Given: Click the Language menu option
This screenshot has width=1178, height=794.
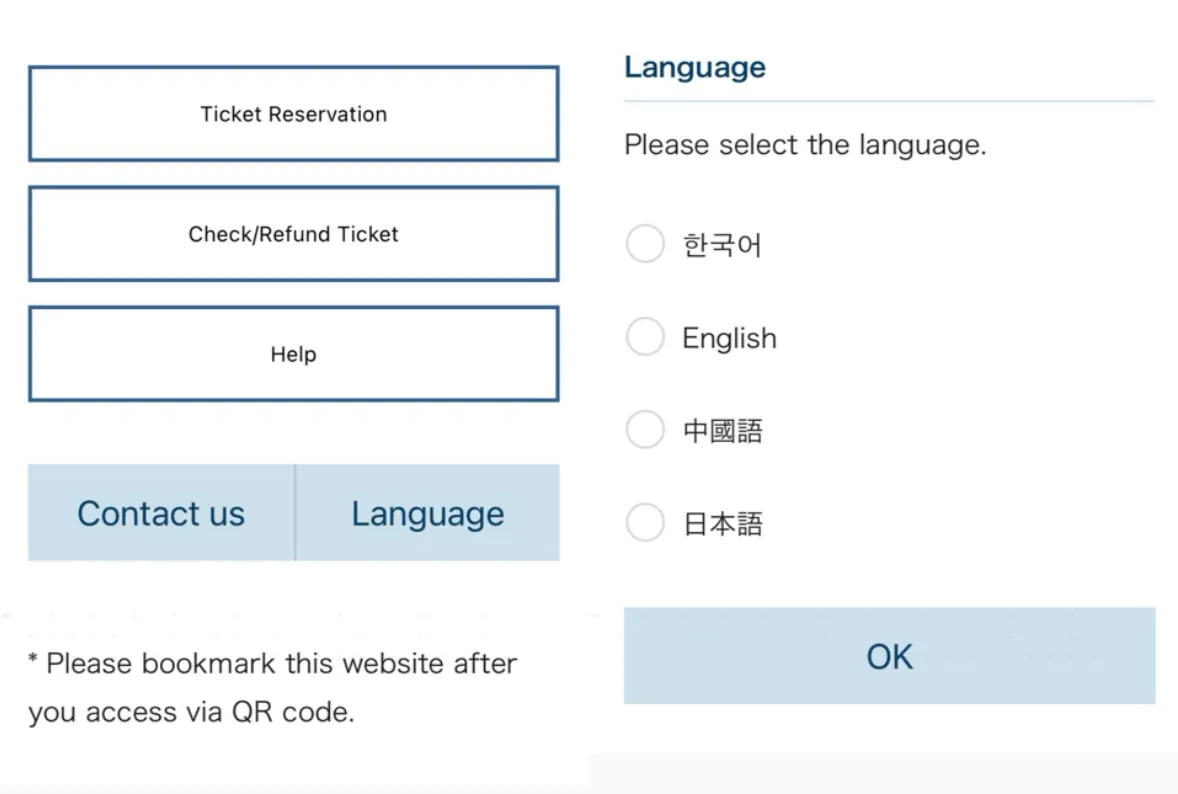Looking at the screenshot, I should [x=427, y=512].
